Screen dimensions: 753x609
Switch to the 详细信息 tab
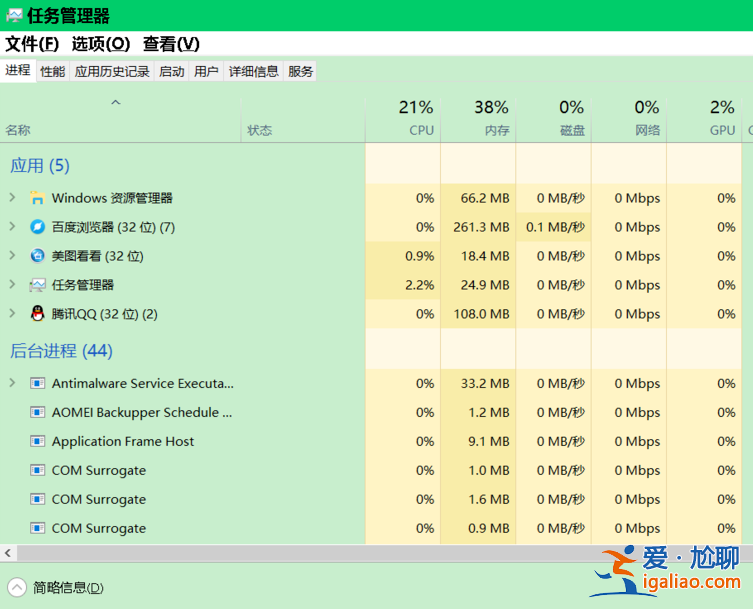[x=254, y=72]
